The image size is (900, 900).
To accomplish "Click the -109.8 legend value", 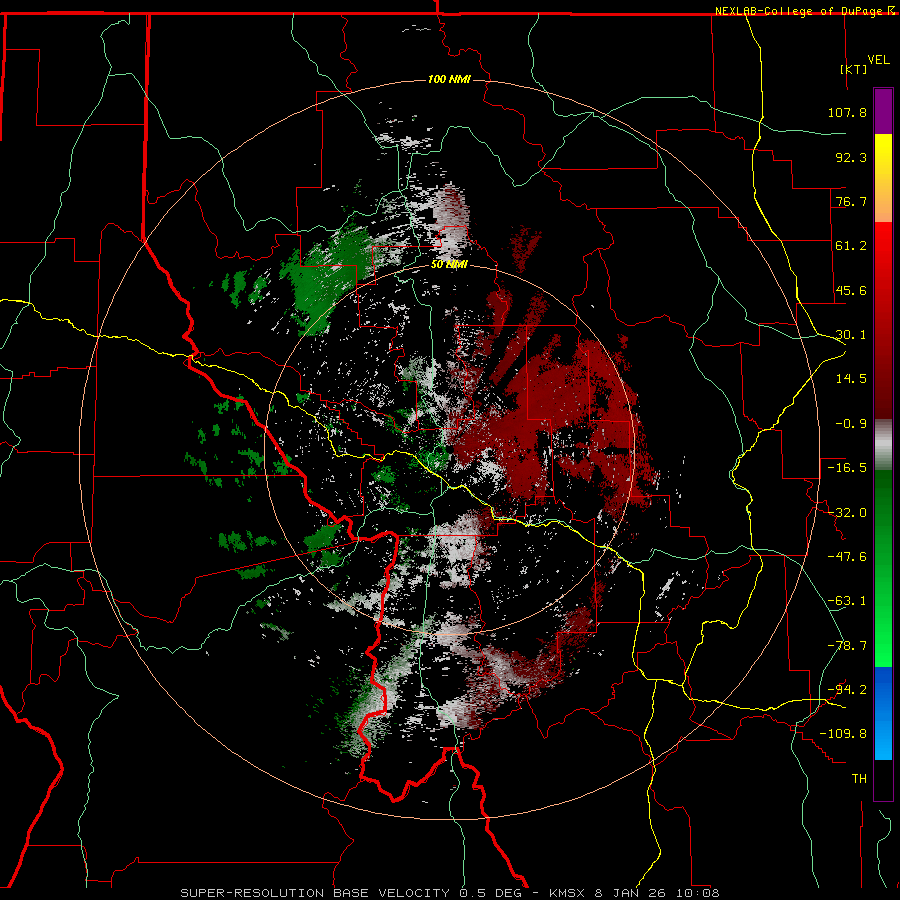I will (x=843, y=734).
